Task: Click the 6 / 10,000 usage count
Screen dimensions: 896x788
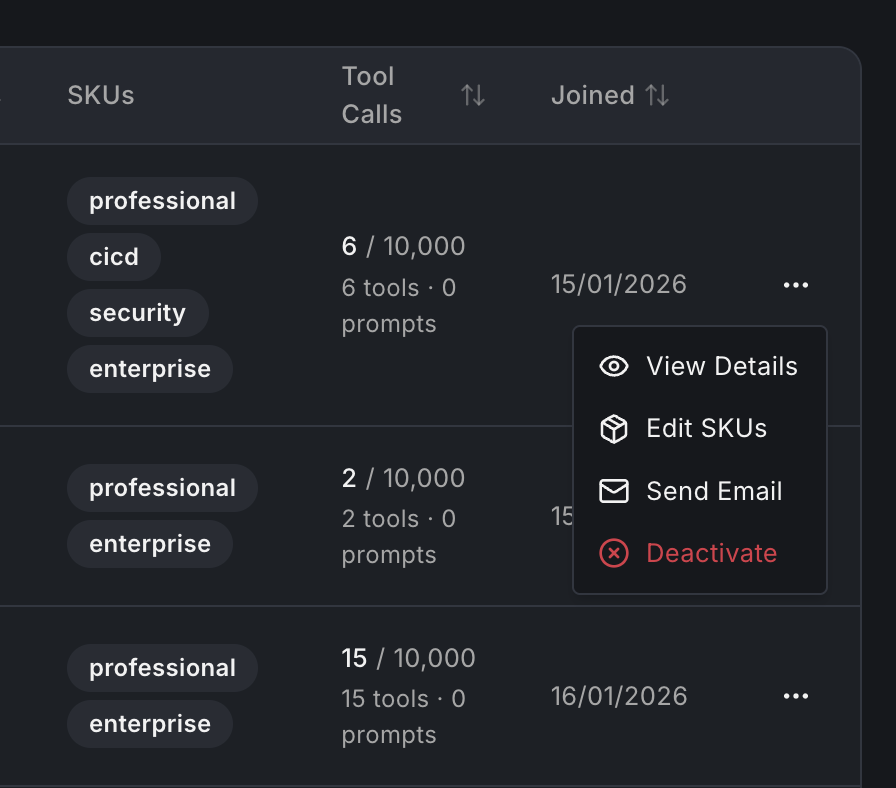Action: tap(403, 246)
